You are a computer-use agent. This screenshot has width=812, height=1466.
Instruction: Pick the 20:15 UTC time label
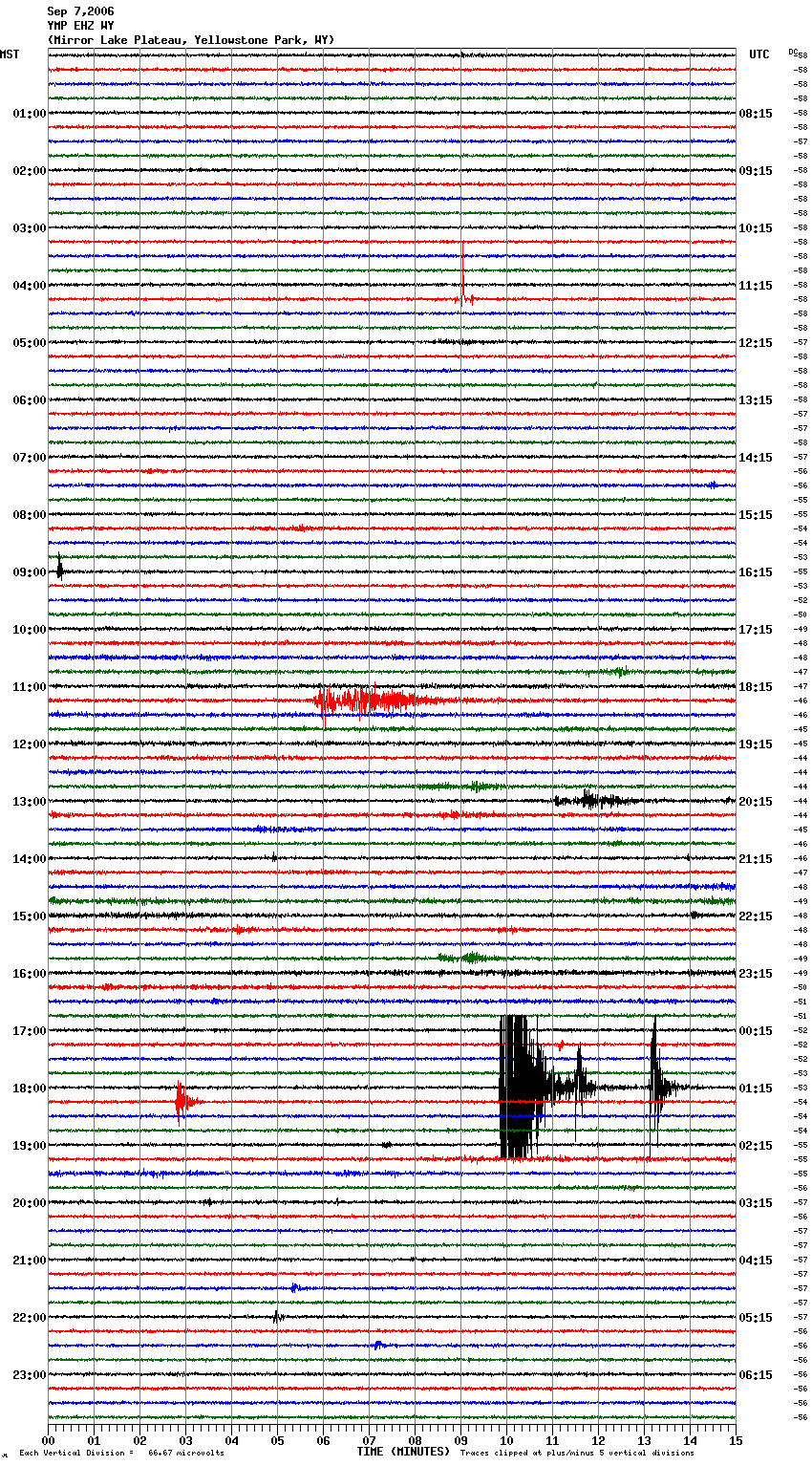[x=756, y=802]
